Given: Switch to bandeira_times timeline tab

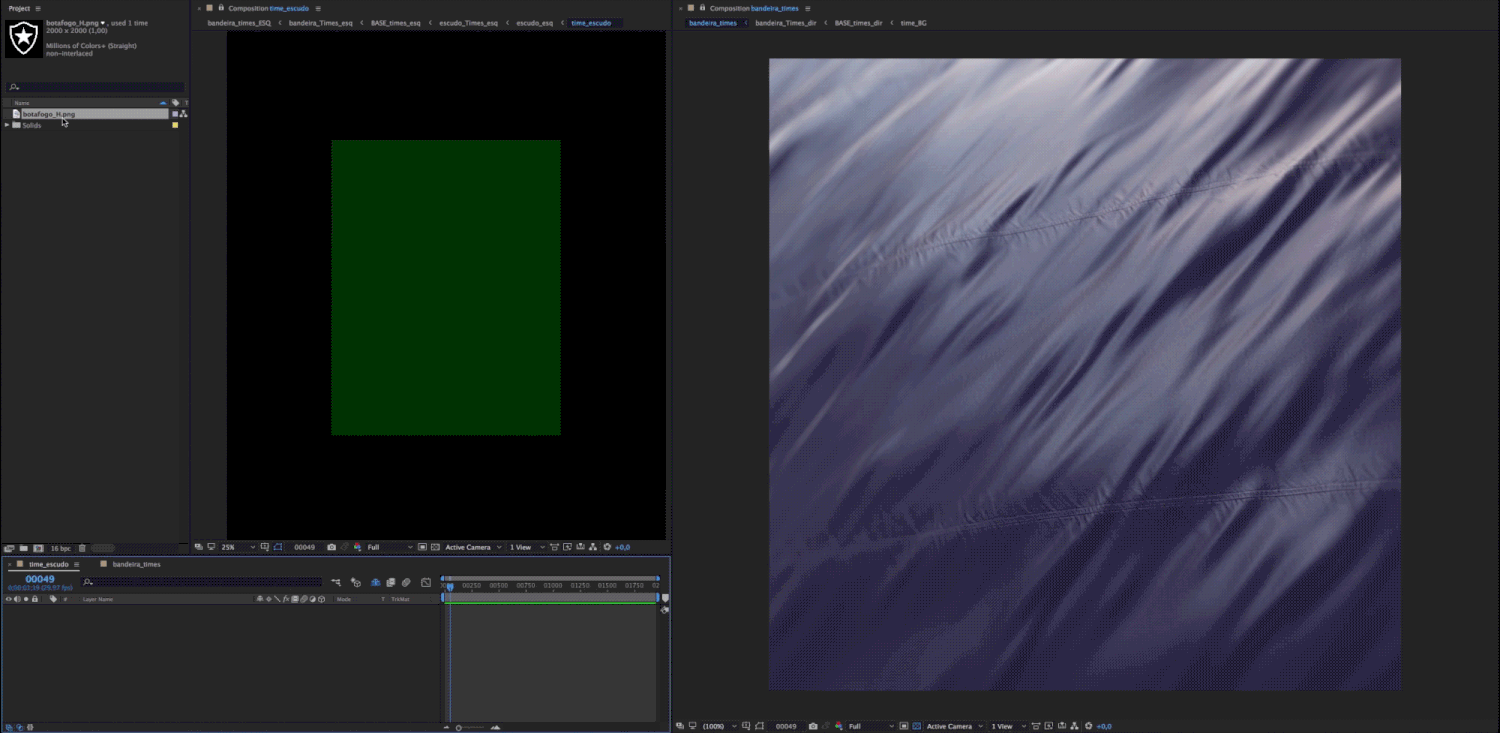Looking at the screenshot, I should [136, 564].
